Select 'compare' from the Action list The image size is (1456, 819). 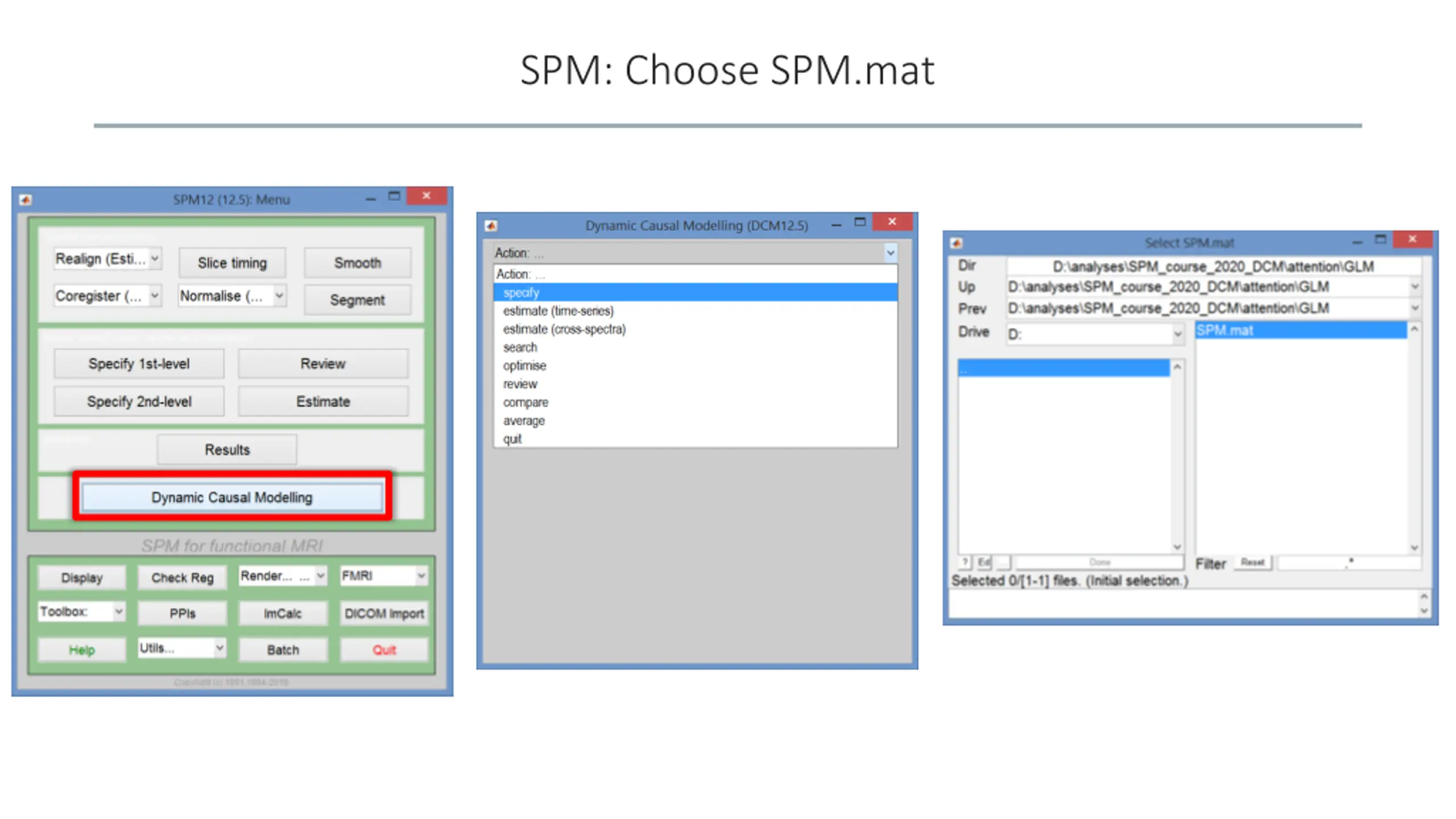695,402
